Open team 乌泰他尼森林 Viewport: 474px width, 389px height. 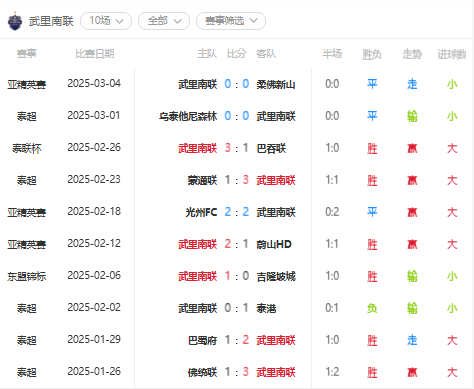pos(188,116)
